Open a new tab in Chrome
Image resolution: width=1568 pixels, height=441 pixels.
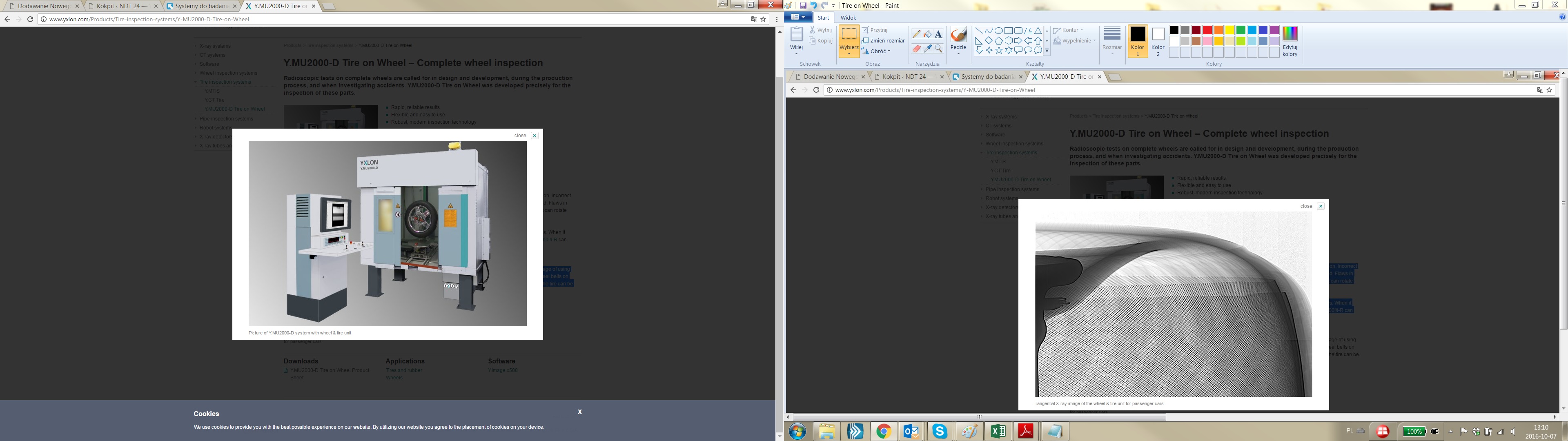click(328, 7)
